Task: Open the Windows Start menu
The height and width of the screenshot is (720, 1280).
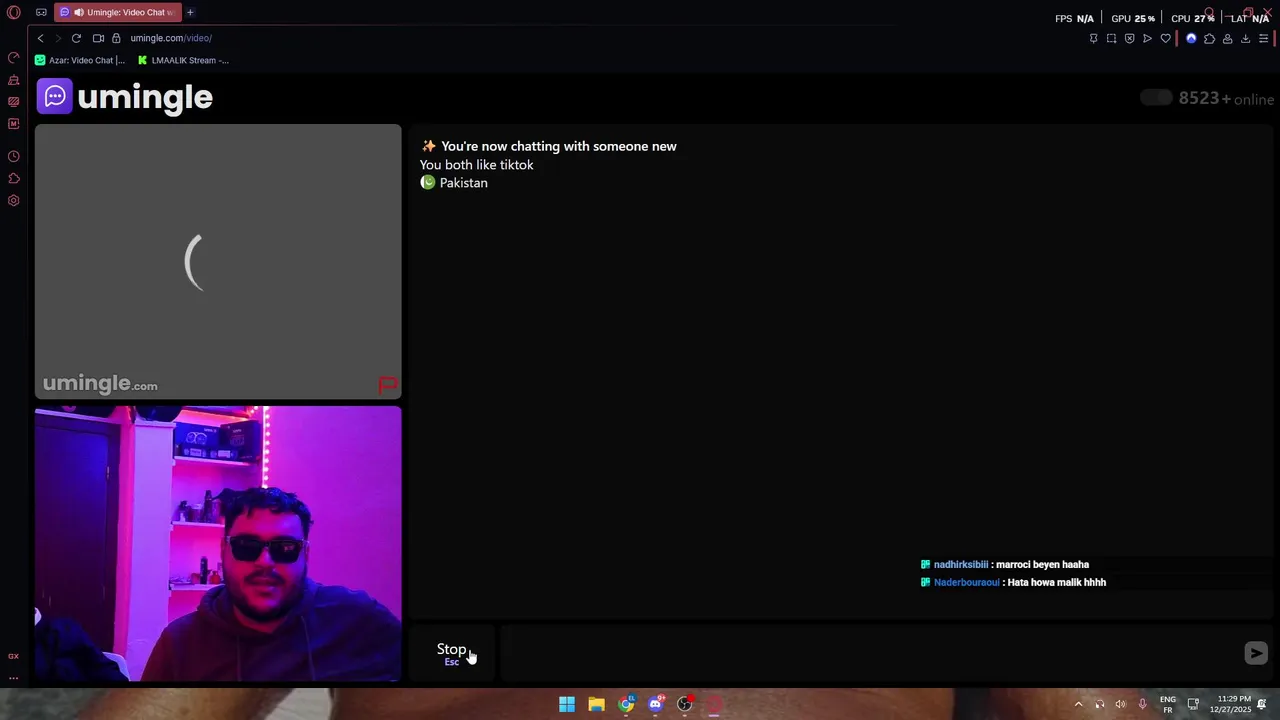Action: pyautogui.click(x=567, y=704)
